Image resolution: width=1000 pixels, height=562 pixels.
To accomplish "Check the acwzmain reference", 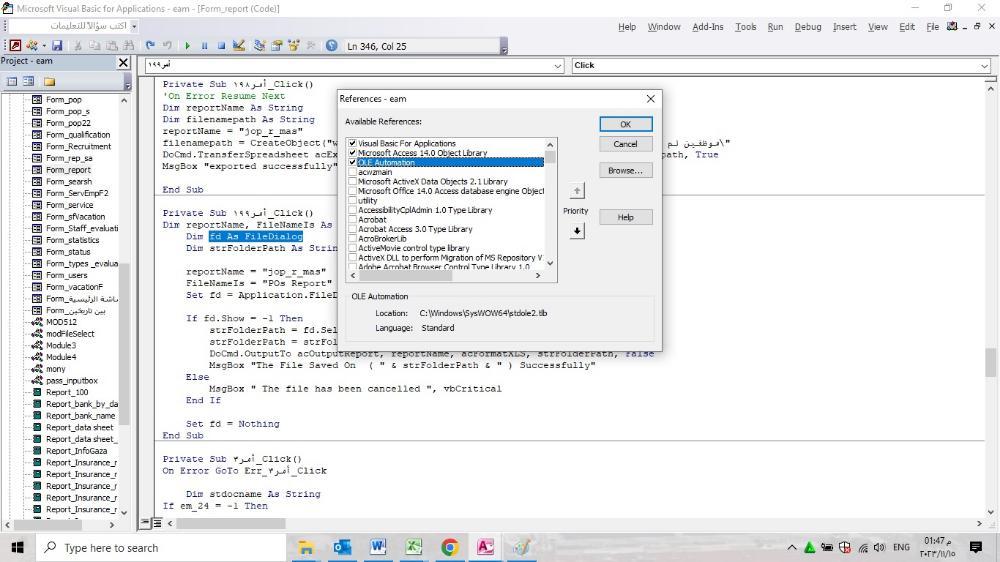I will pos(353,172).
